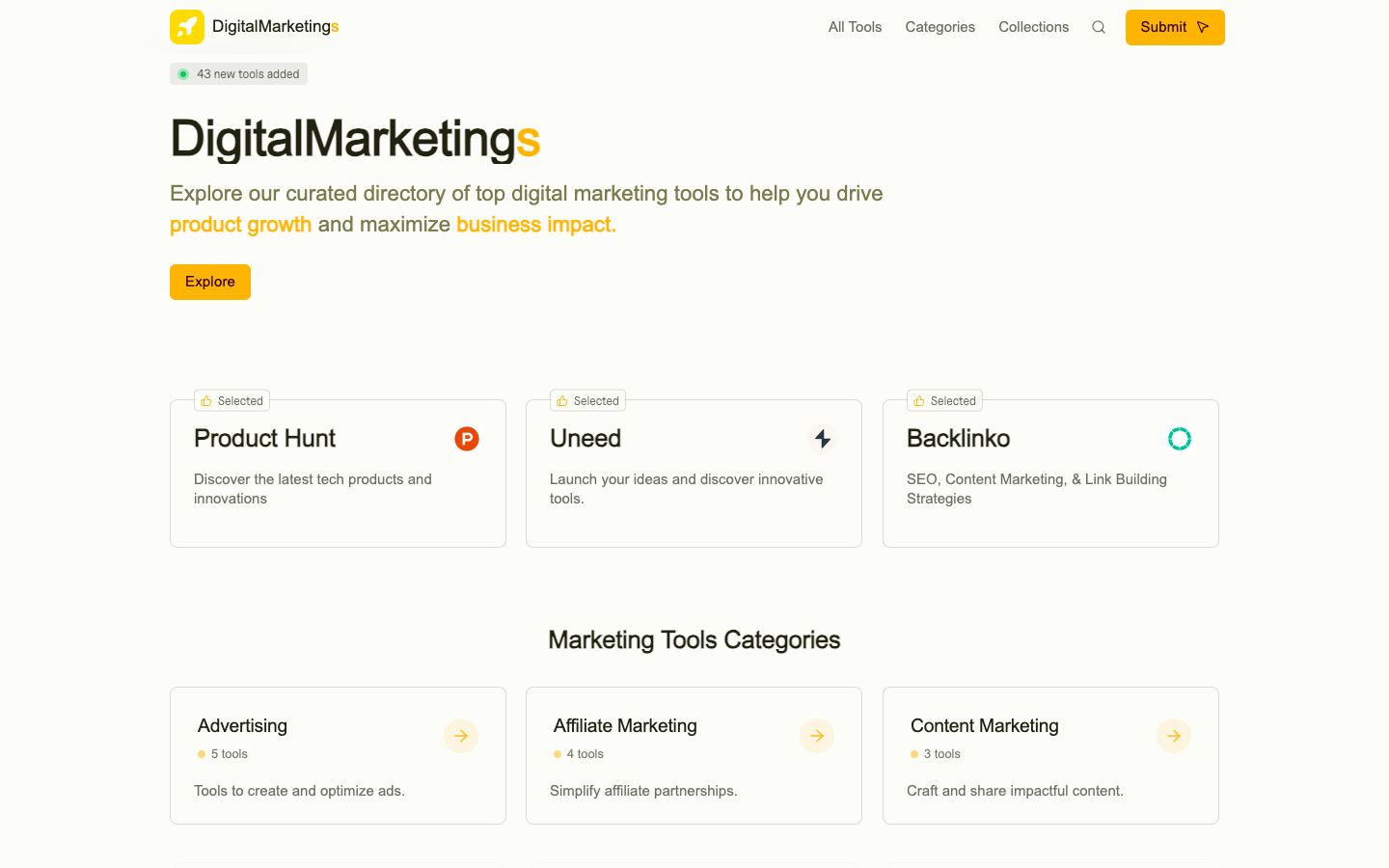Click the Uneed lightning bolt icon
This screenshot has width=1389, height=868.
pos(823,439)
